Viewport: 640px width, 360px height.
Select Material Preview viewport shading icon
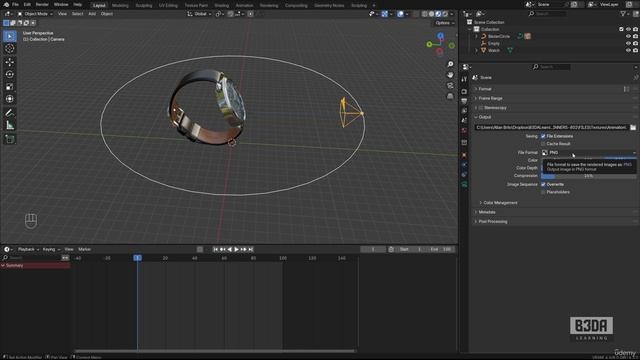pos(438,14)
